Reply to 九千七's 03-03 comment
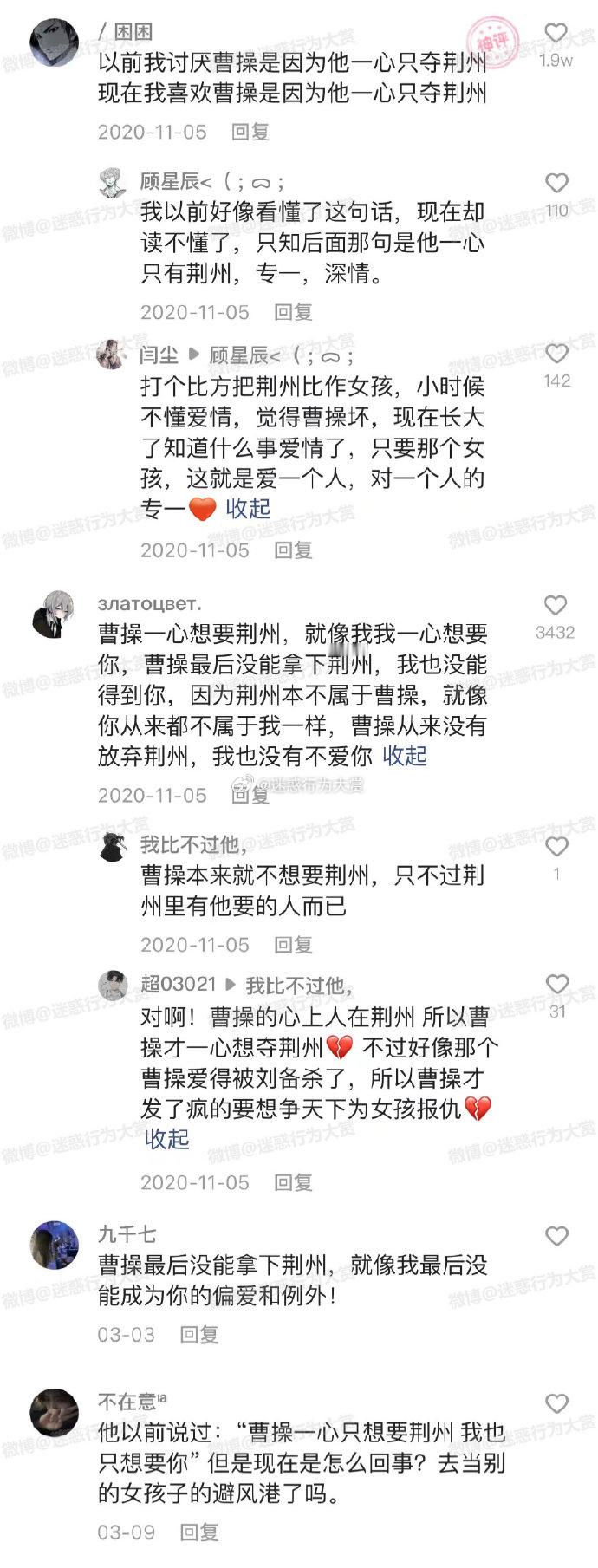 tap(198, 1334)
